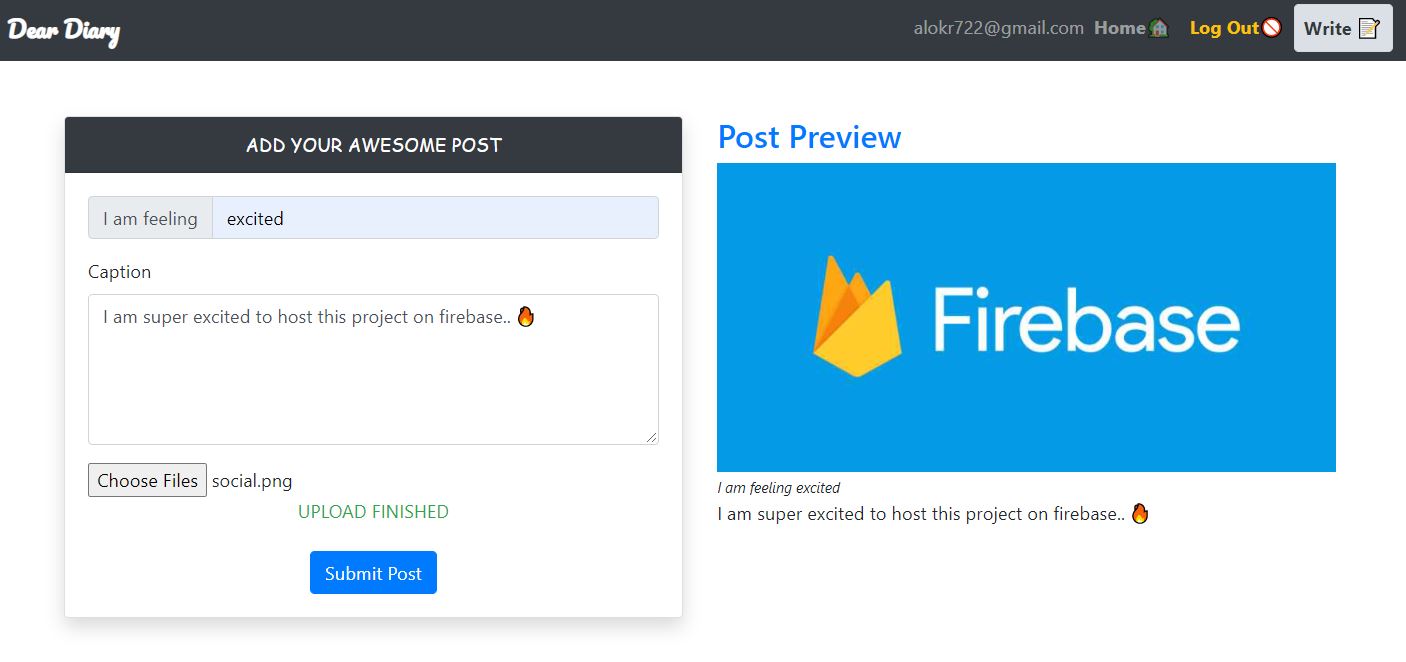Click the house icon beside Home
This screenshot has height=662, width=1406.
tap(1158, 28)
